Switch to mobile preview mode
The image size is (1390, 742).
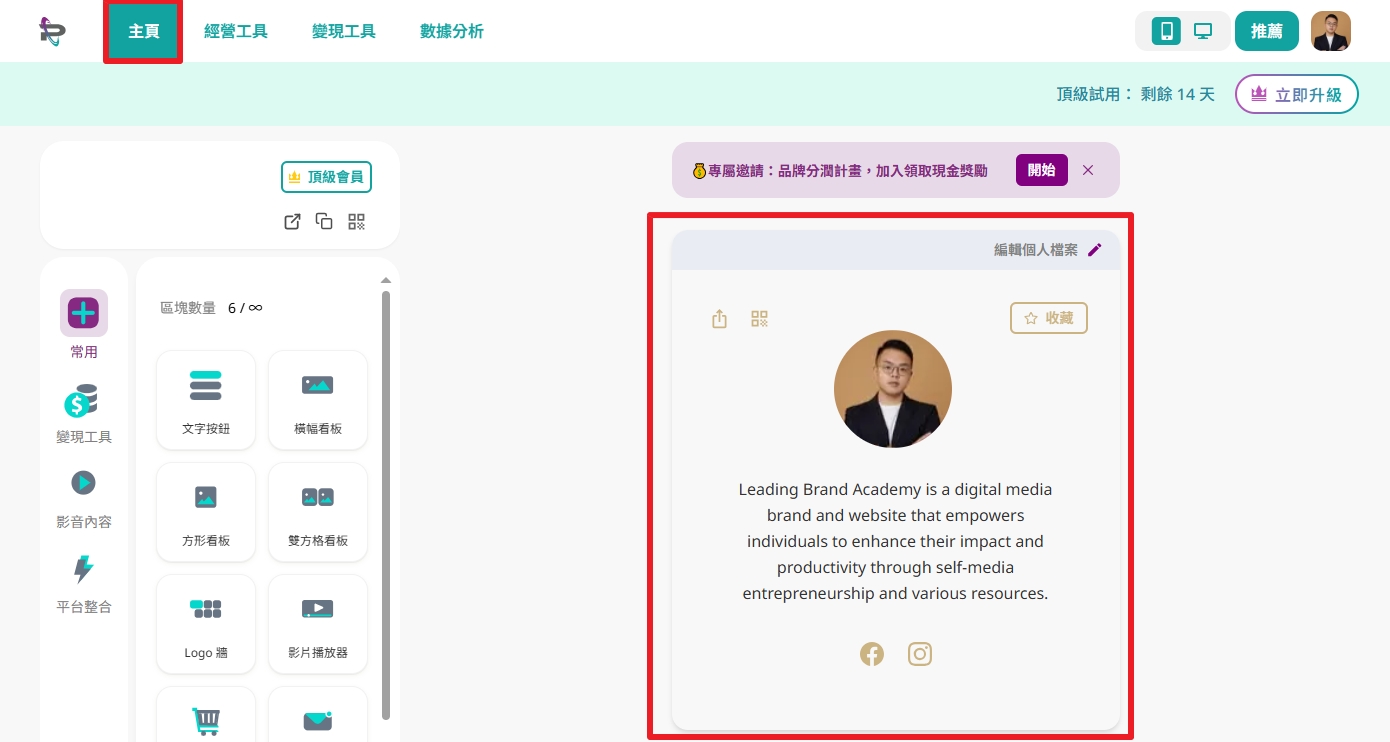[x=1166, y=31]
